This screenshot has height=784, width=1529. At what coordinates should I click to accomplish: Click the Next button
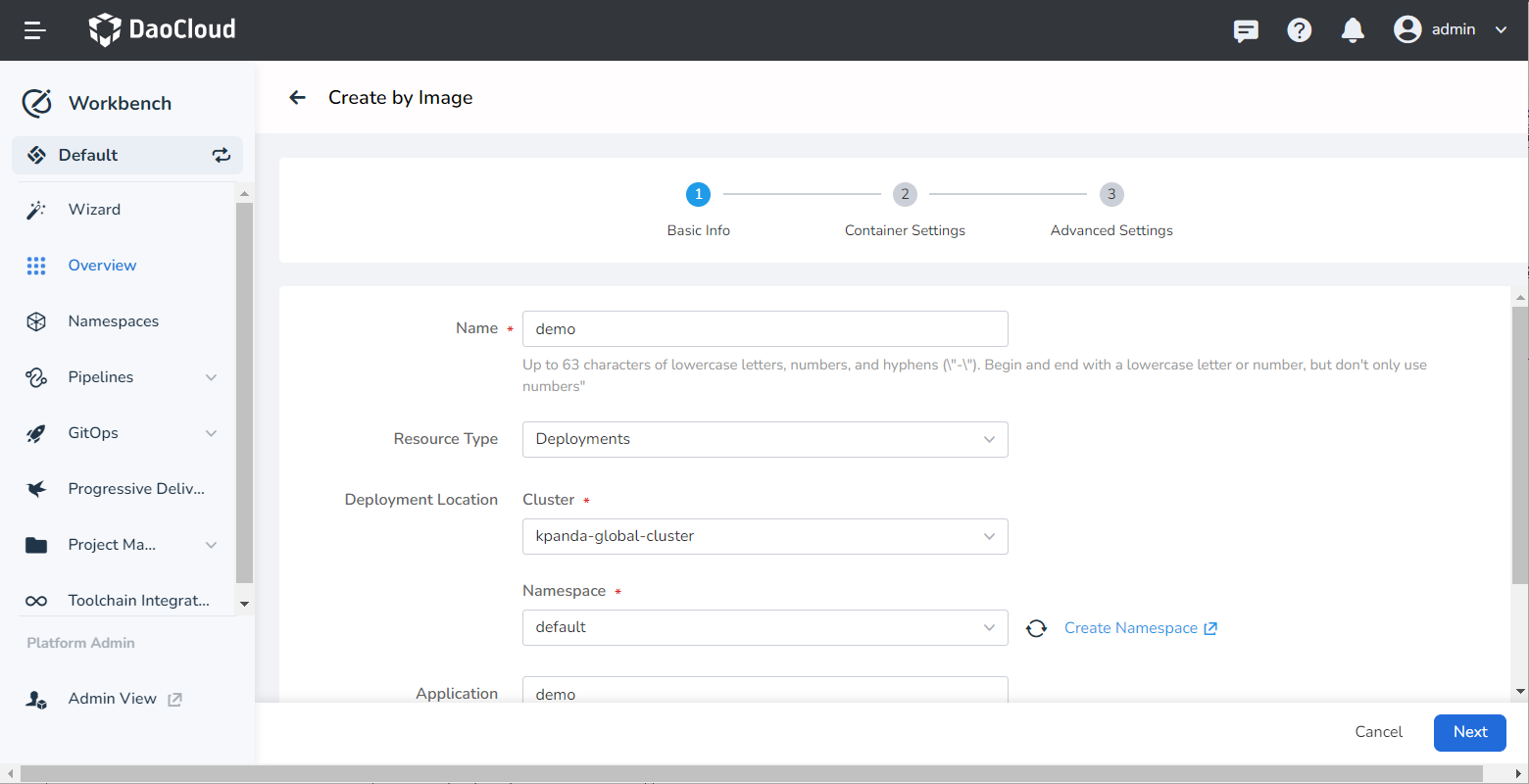pos(1469,732)
